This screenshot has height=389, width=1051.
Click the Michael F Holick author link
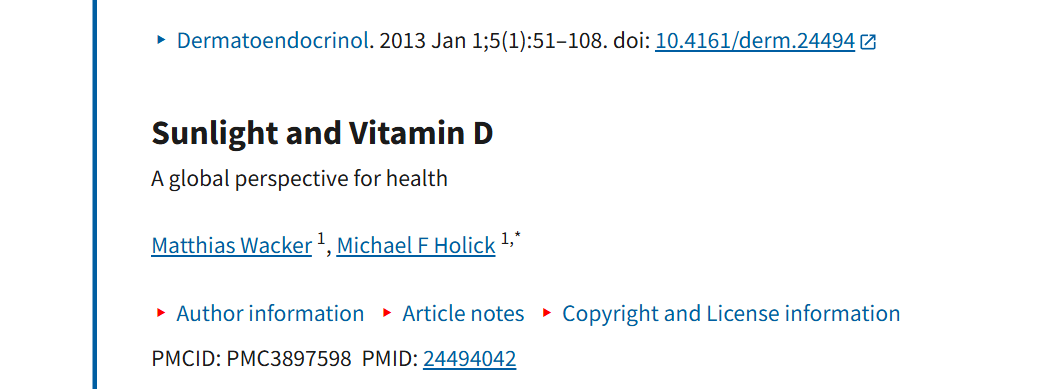pos(416,246)
